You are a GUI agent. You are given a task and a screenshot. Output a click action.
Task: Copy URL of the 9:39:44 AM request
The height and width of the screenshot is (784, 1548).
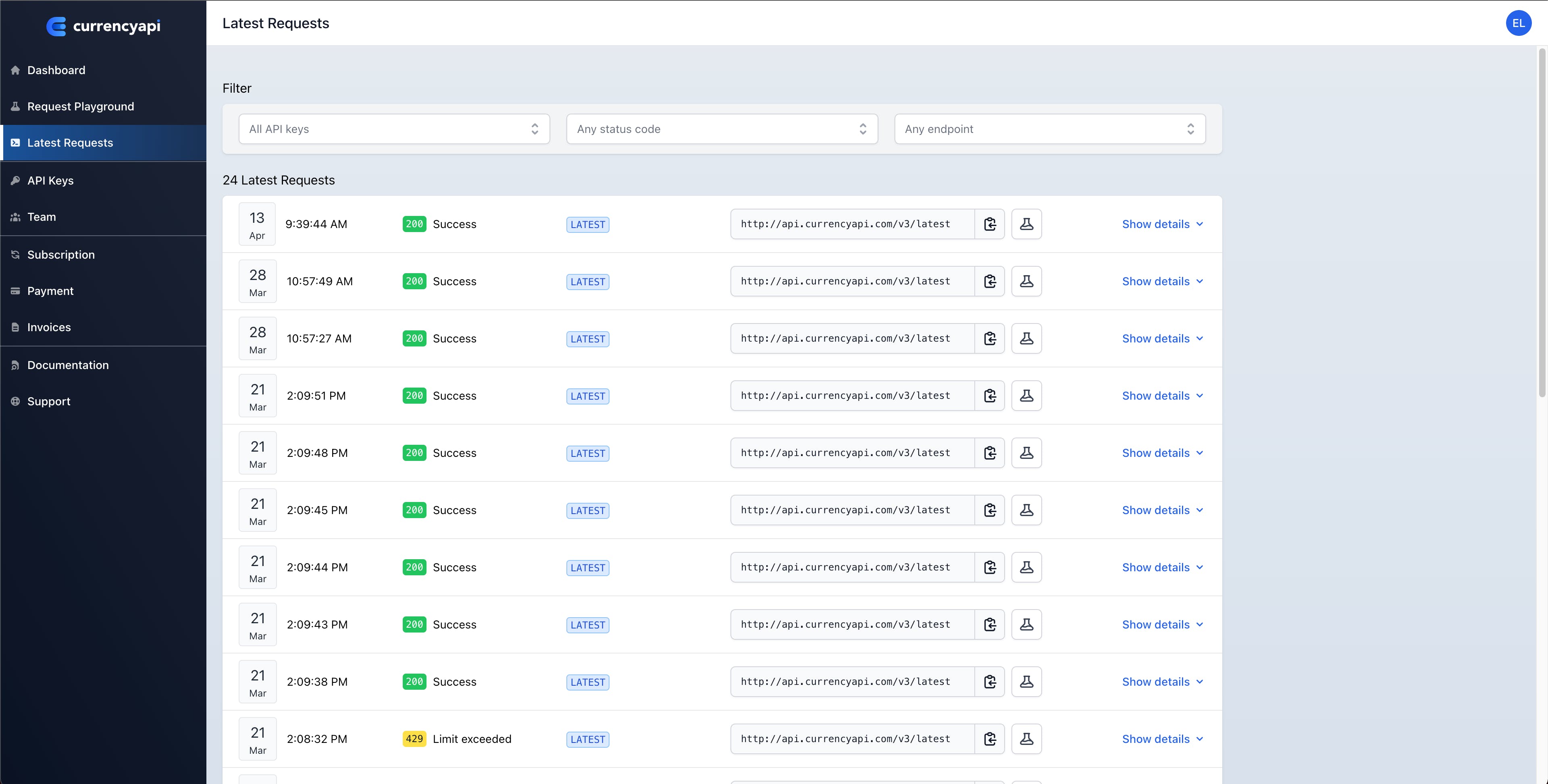[990, 224]
